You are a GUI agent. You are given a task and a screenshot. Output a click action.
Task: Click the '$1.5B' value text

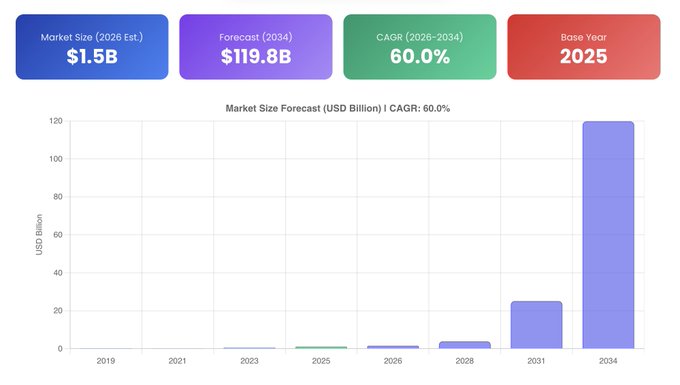coord(92,56)
